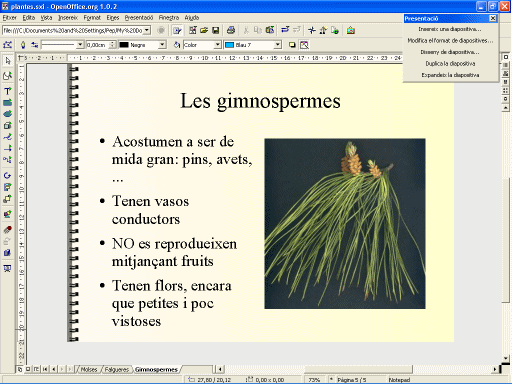Select the 3D Objects tool
Screen dimensions: 512x384
tap(7, 125)
